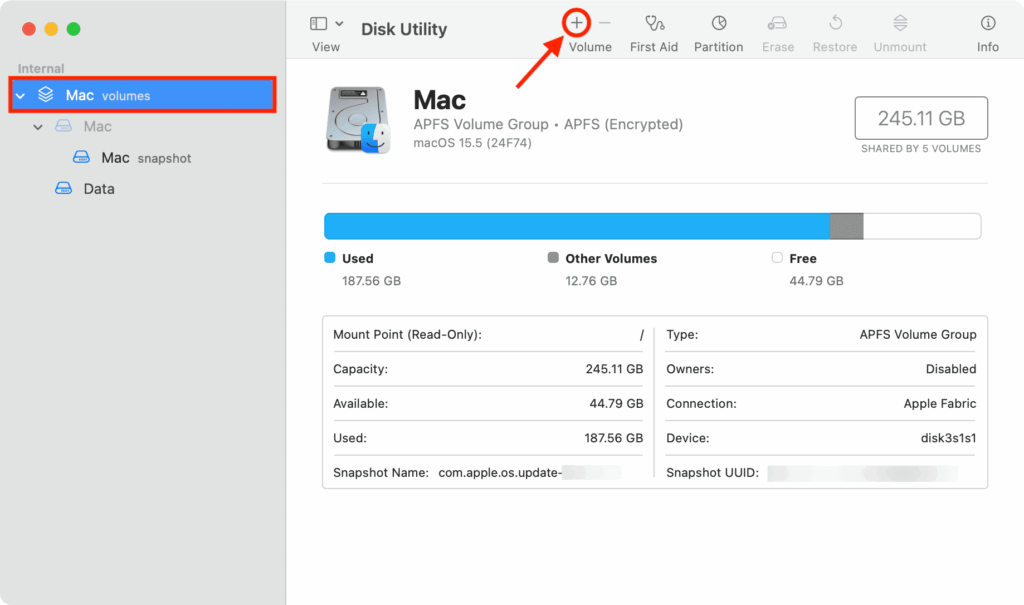Image resolution: width=1024 pixels, height=605 pixels.
Task: Click the gray Other Volumes bar segment
Action: point(846,226)
